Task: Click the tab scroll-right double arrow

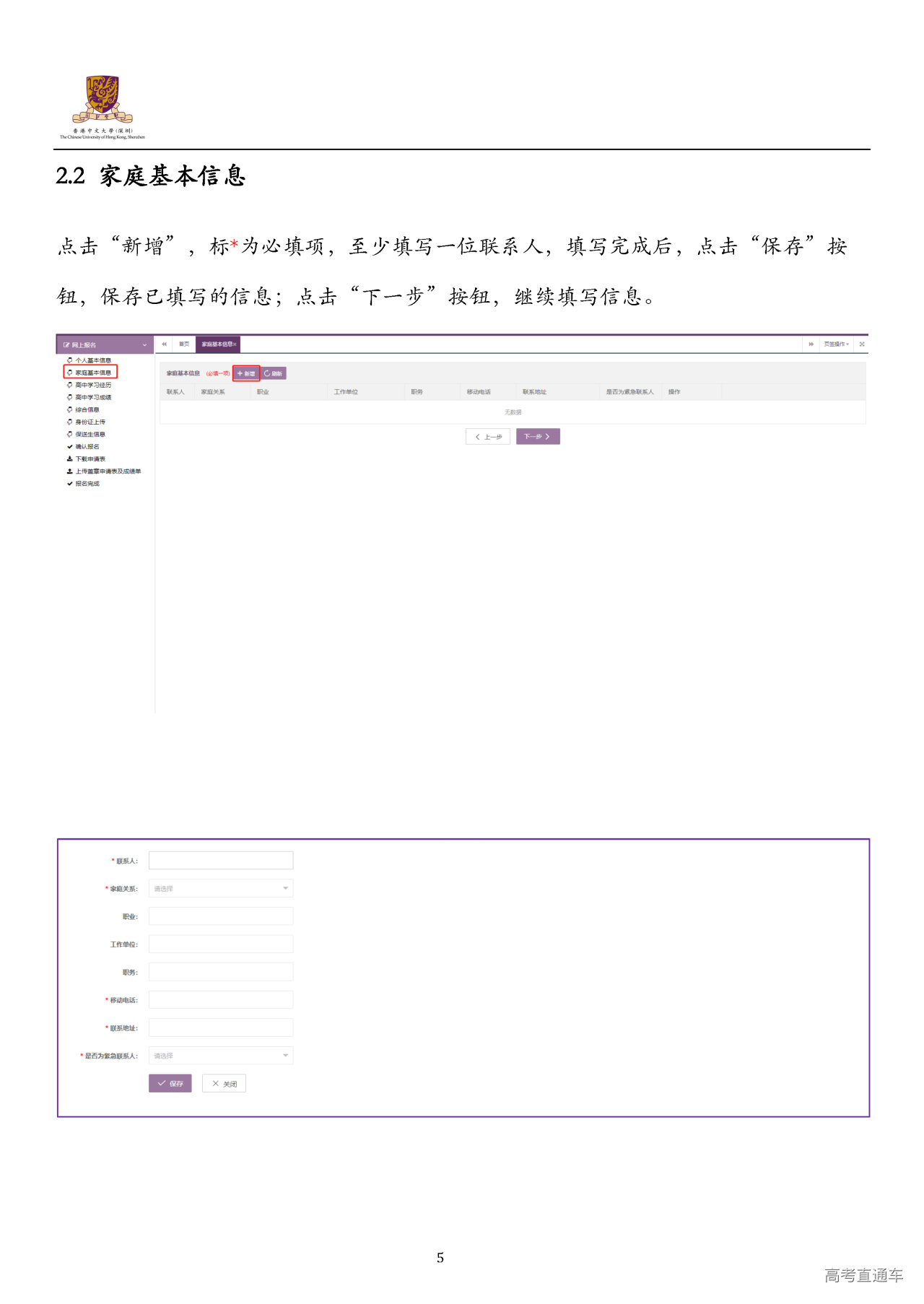Action: click(811, 344)
